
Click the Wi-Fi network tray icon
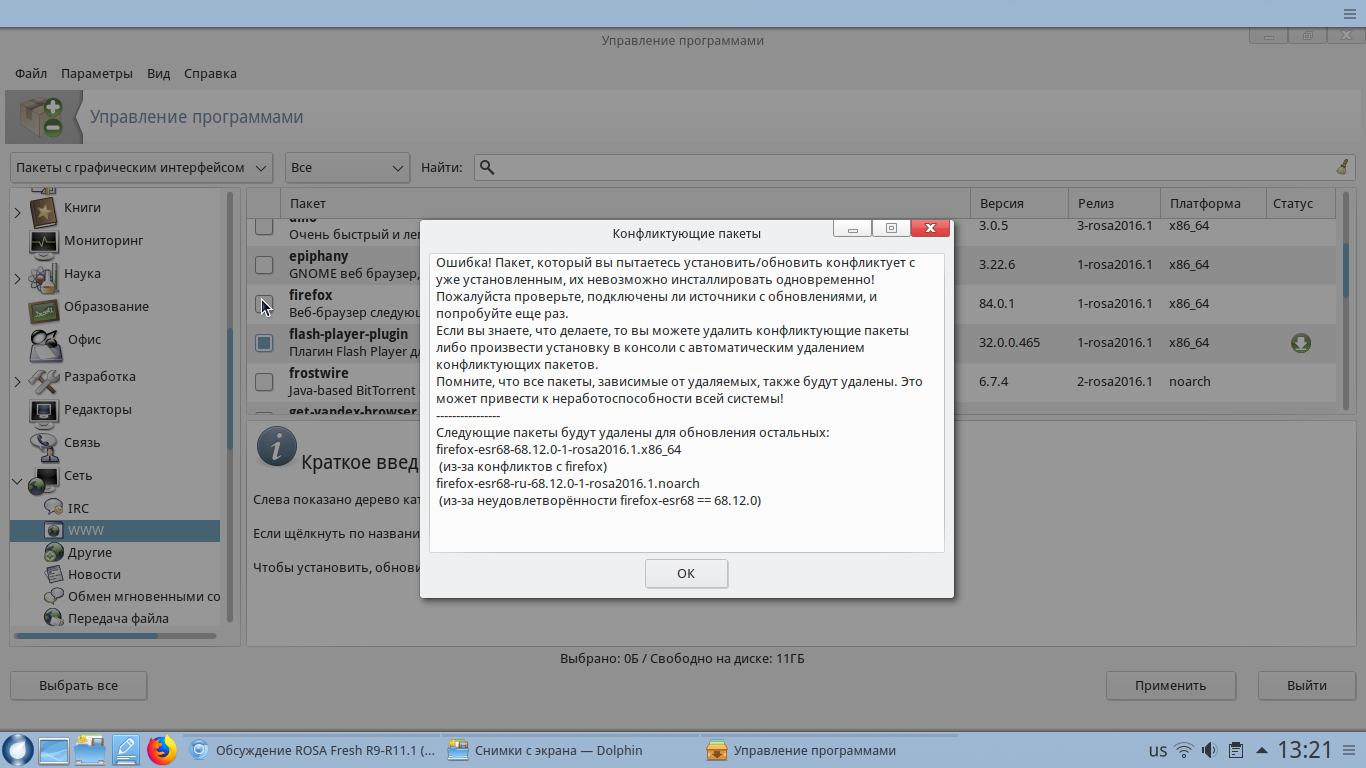click(x=1184, y=750)
